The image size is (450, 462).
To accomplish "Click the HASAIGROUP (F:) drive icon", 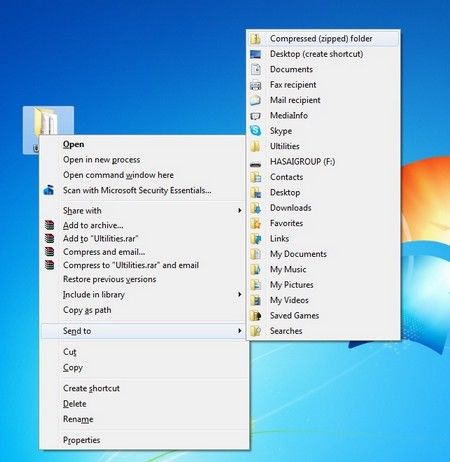I will [x=256, y=164].
